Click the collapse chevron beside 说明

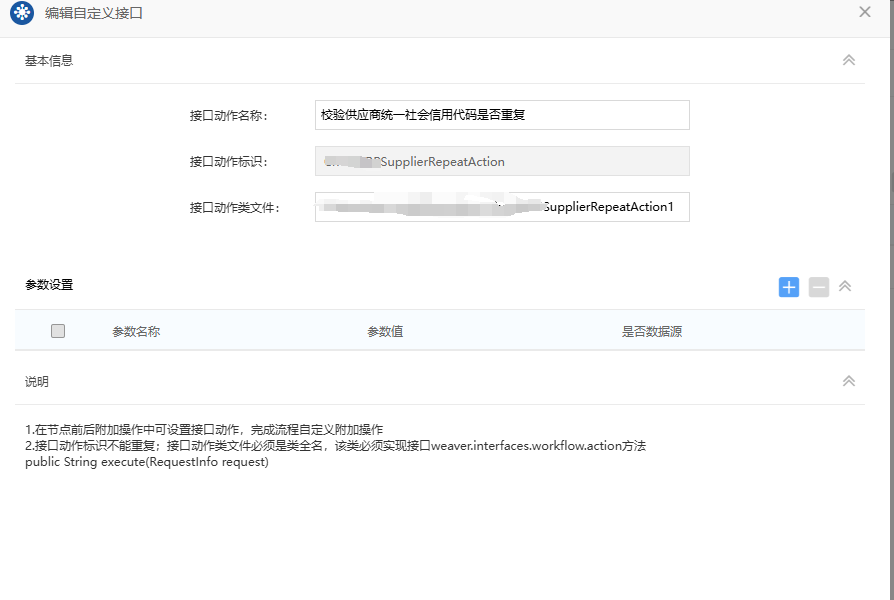pyautogui.click(x=848, y=381)
